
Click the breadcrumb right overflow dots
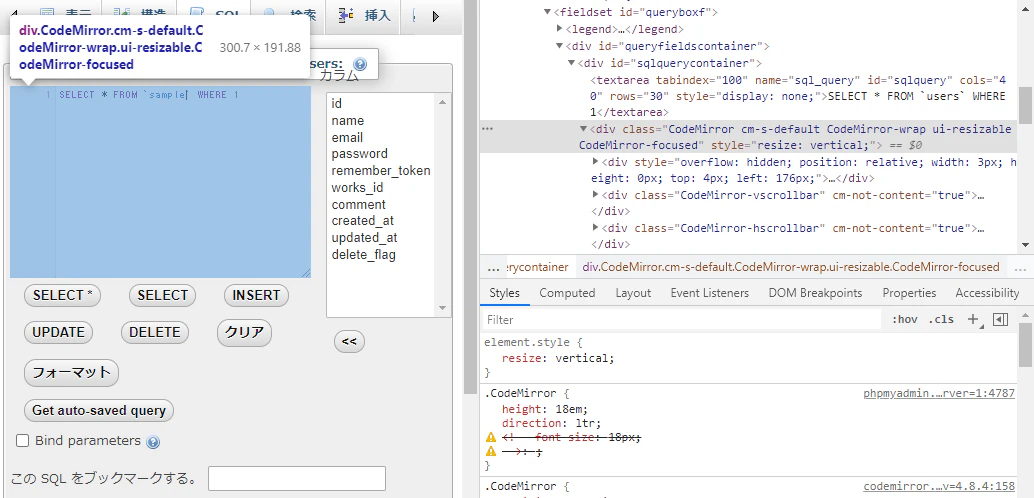(x=1020, y=268)
